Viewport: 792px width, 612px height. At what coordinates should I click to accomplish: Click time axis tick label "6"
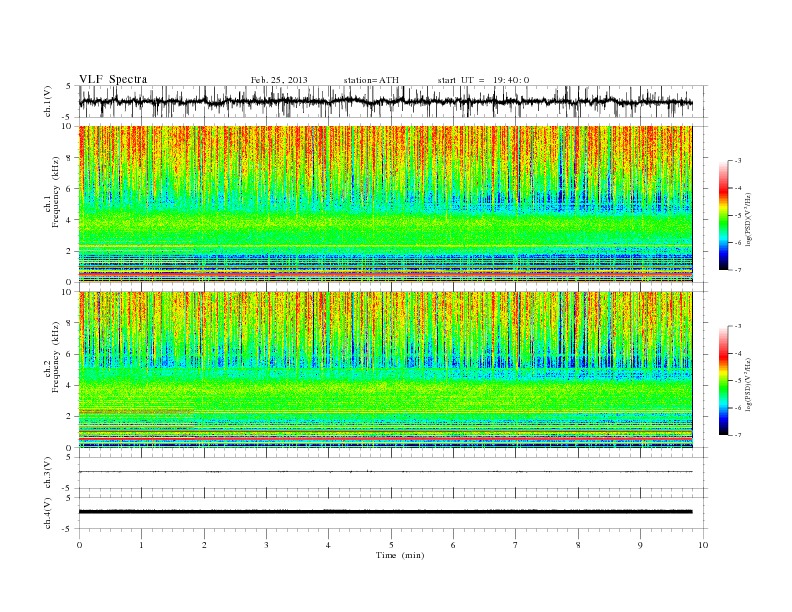[x=453, y=545]
